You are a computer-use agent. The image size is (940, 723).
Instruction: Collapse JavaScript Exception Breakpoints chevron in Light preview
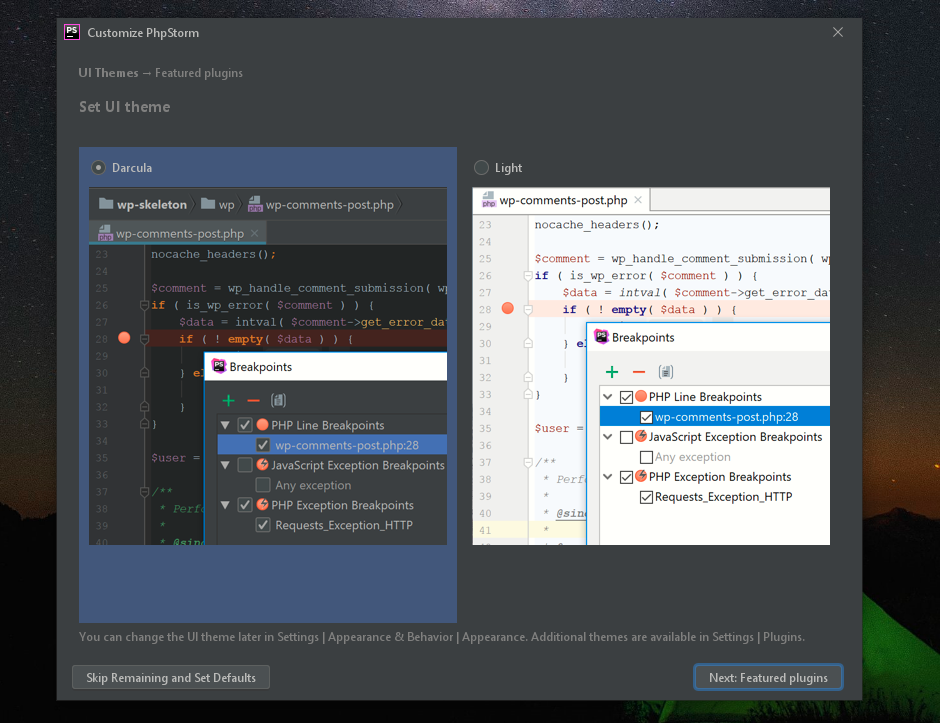tap(608, 437)
